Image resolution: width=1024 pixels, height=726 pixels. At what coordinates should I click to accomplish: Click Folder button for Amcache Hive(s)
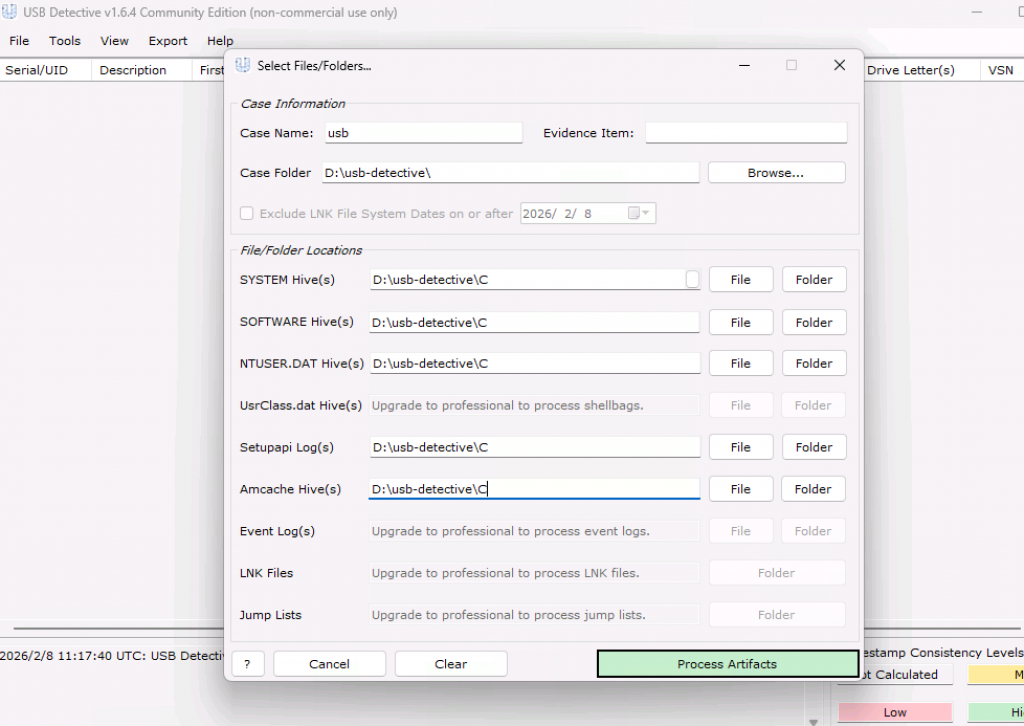(813, 489)
